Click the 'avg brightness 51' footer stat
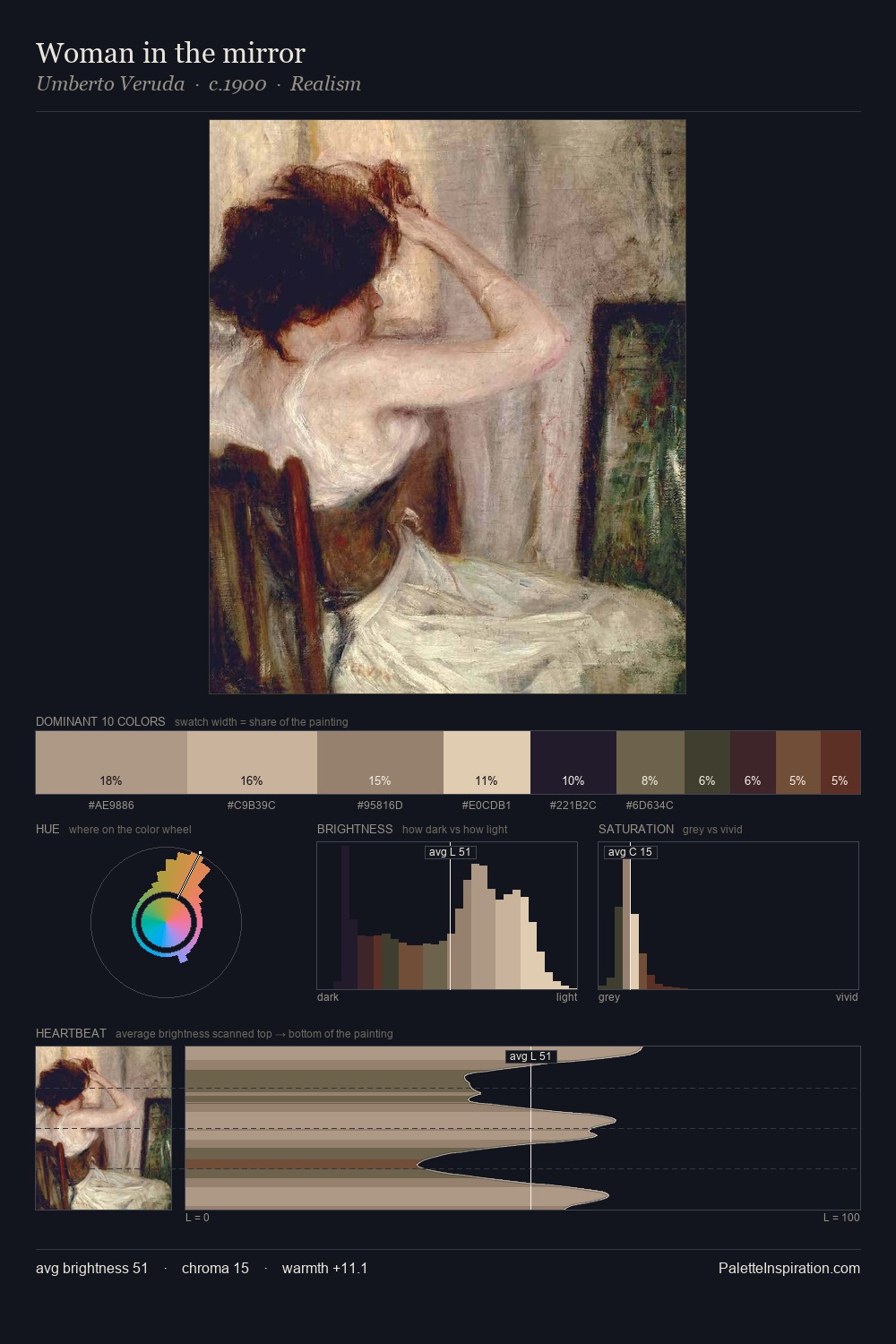The image size is (896, 1344). (92, 1268)
